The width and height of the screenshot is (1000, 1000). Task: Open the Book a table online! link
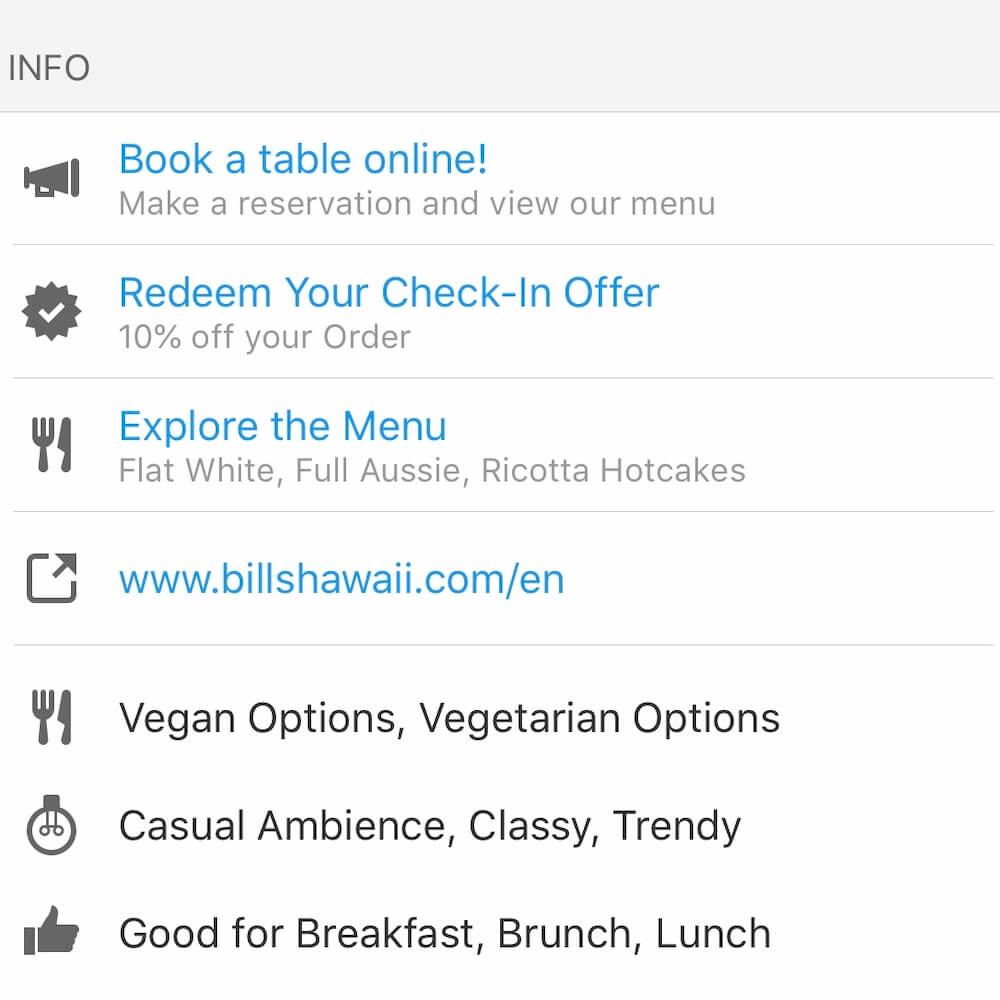point(303,158)
